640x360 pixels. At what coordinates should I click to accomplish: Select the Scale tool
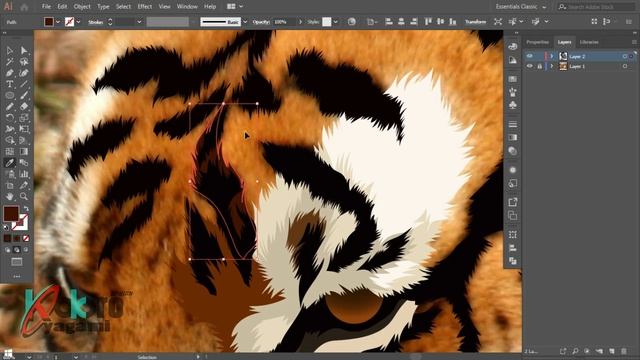[x=24, y=118]
